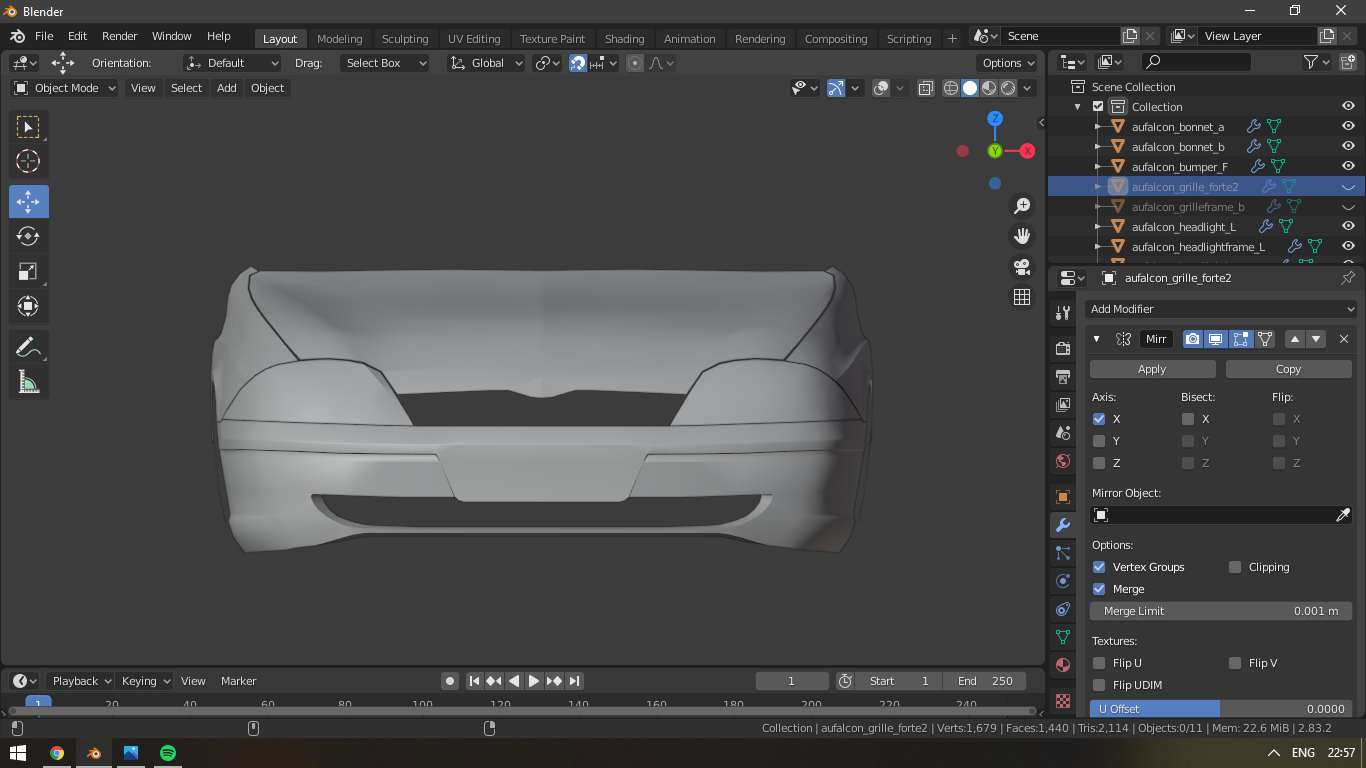Click the Apply modifier button
1366x768 pixels.
click(x=1152, y=369)
